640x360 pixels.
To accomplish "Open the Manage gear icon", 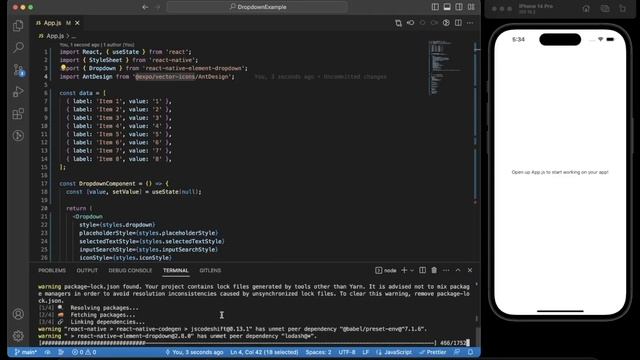I will click(18, 336).
